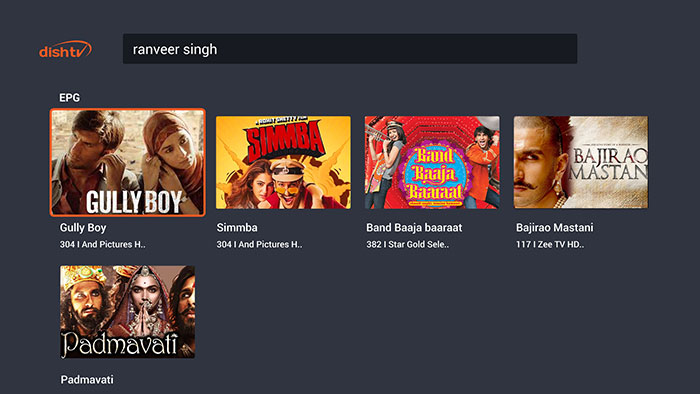Focus the search field containing ranveer singh
This screenshot has height=394, width=700.
[350, 49]
